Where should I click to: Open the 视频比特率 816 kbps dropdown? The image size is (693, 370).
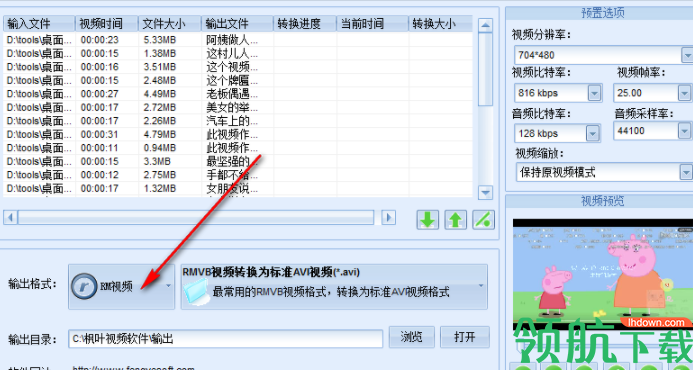[594, 93]
